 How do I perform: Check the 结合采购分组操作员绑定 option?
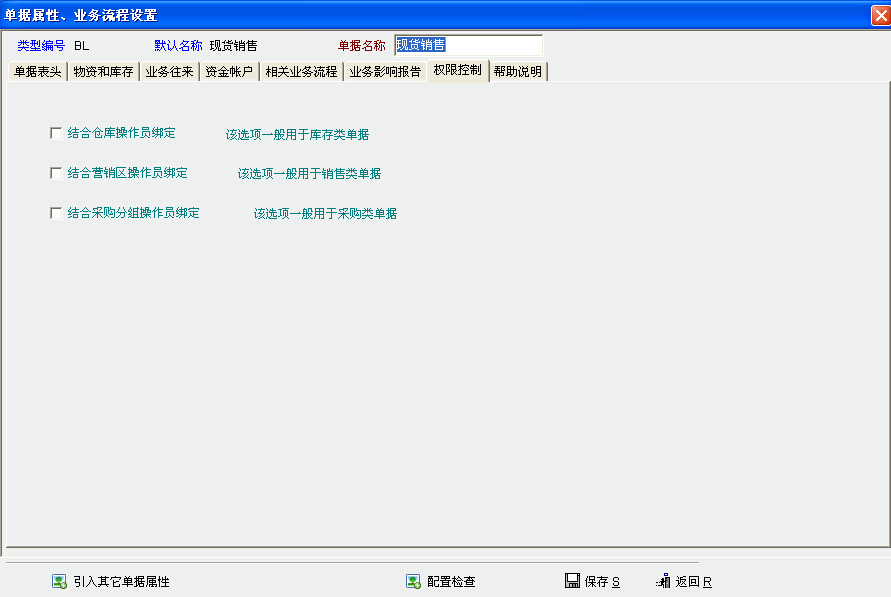[x=56, y=213]
